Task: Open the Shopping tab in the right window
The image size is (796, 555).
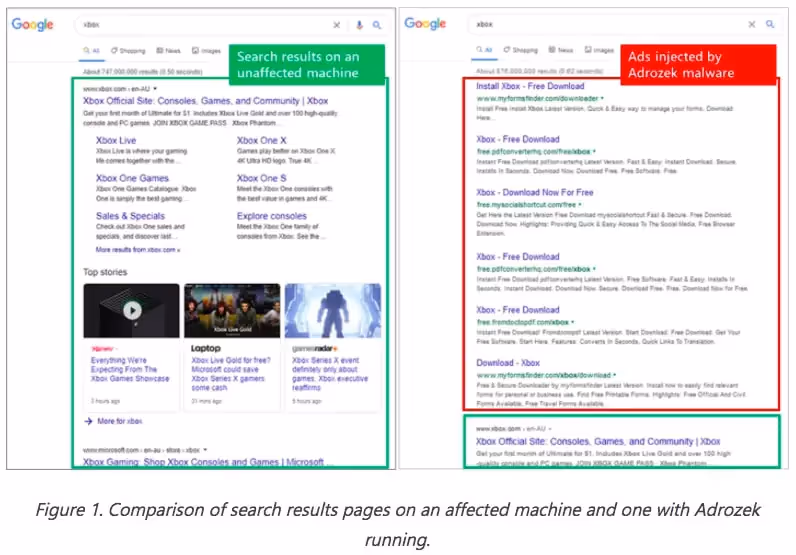Action: [521, 50]
